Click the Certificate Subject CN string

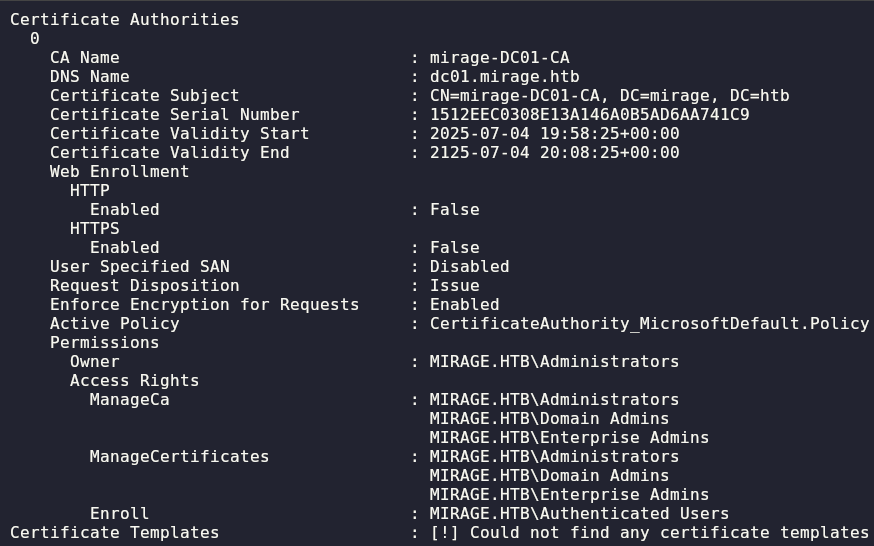(609, 95)
